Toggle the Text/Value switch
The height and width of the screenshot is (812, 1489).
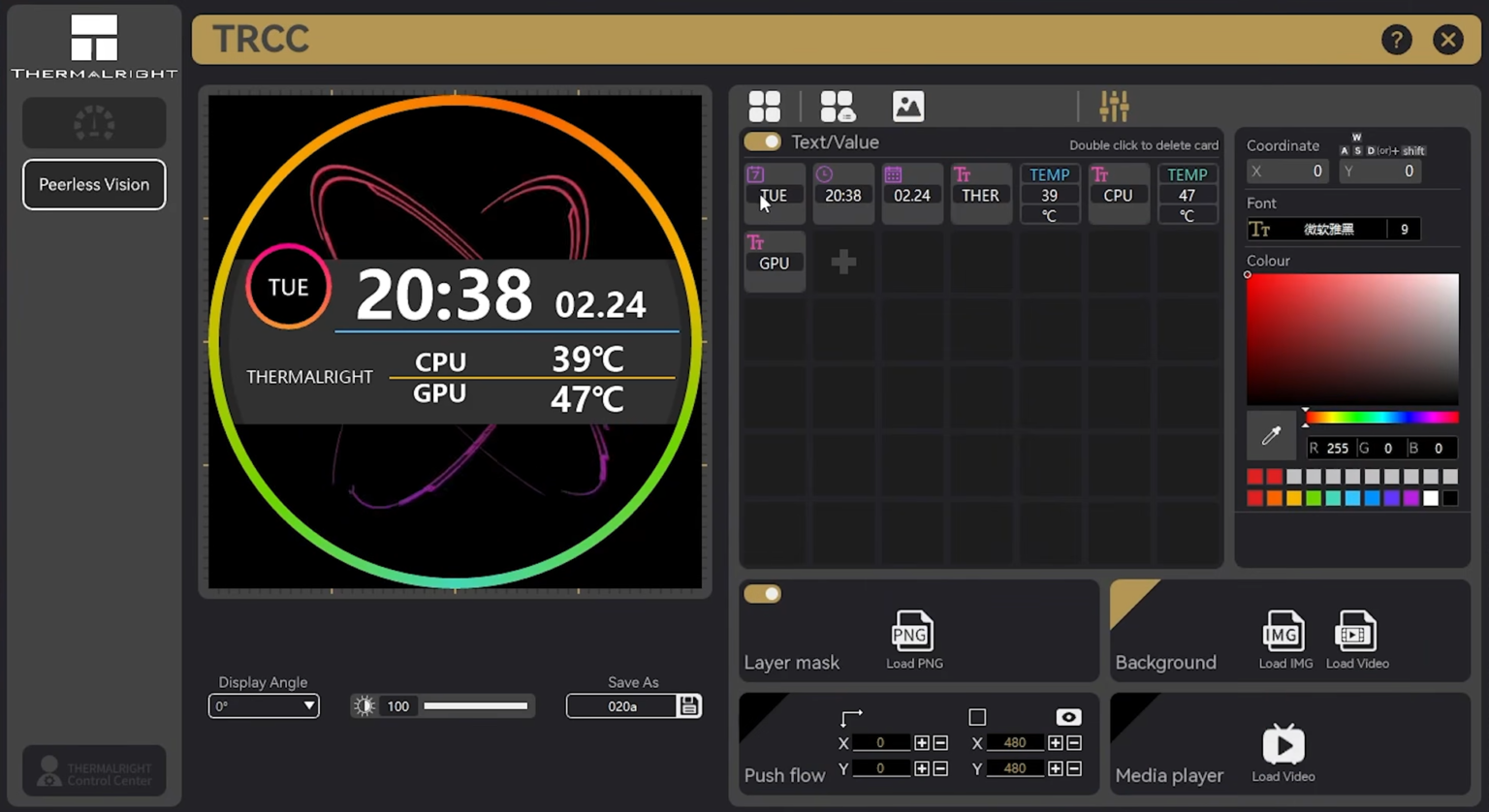tap(762, 141)
